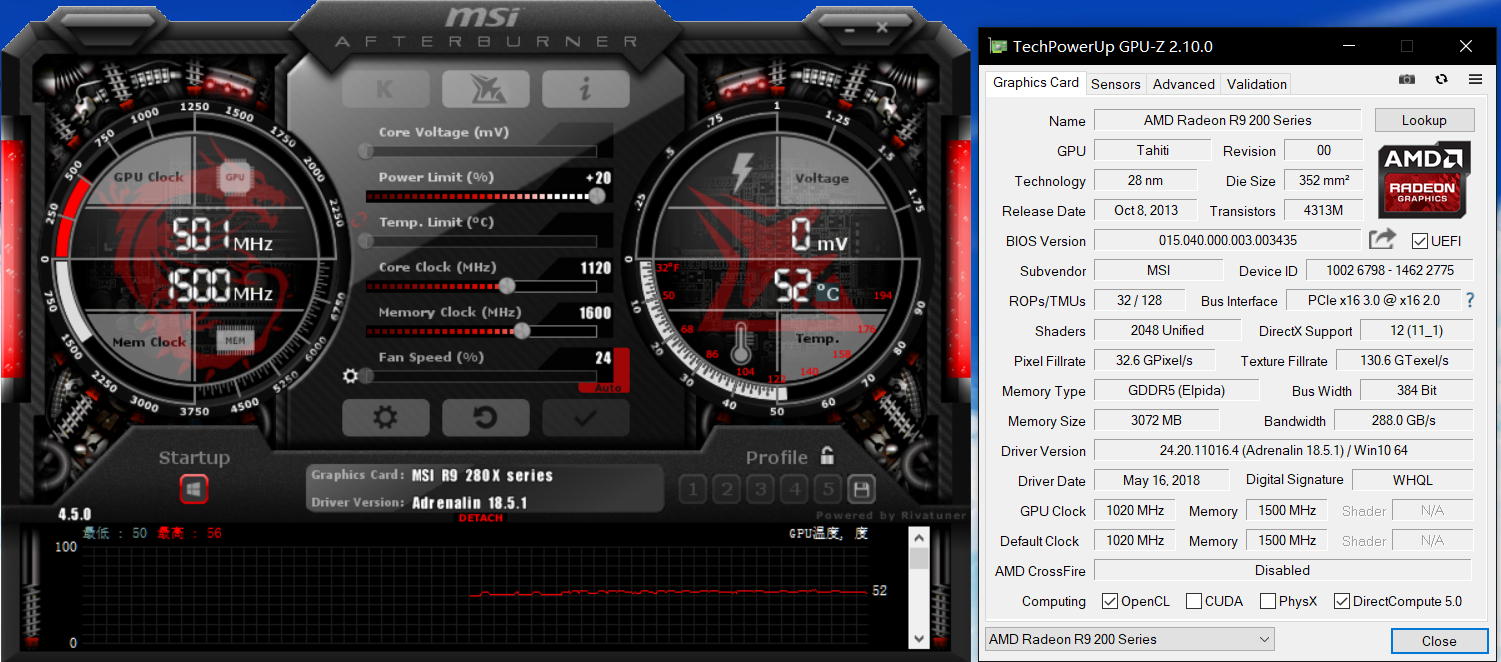Image resolution: width=1501 pixels, height=662 pixels.
Task: Click the AMD Radeon Graphics logo
Action: point(1424,180)
